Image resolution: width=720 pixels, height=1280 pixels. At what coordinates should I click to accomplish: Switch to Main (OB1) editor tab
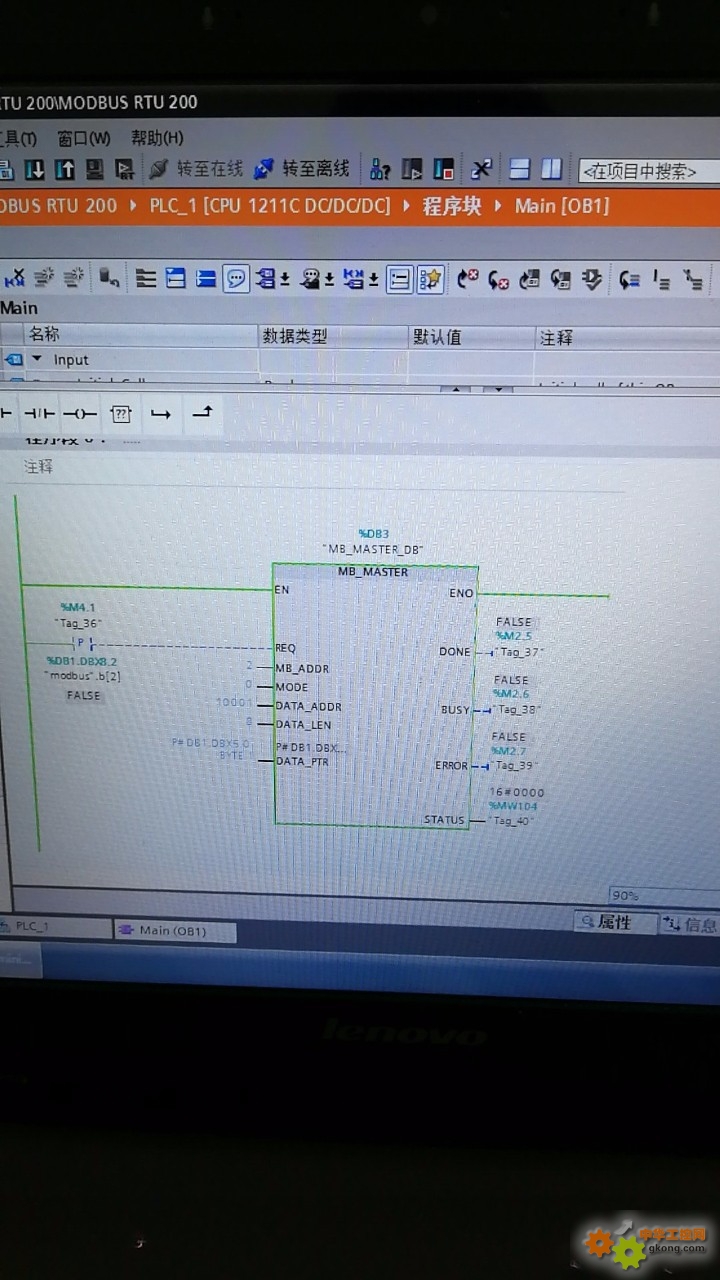[175, 931]
